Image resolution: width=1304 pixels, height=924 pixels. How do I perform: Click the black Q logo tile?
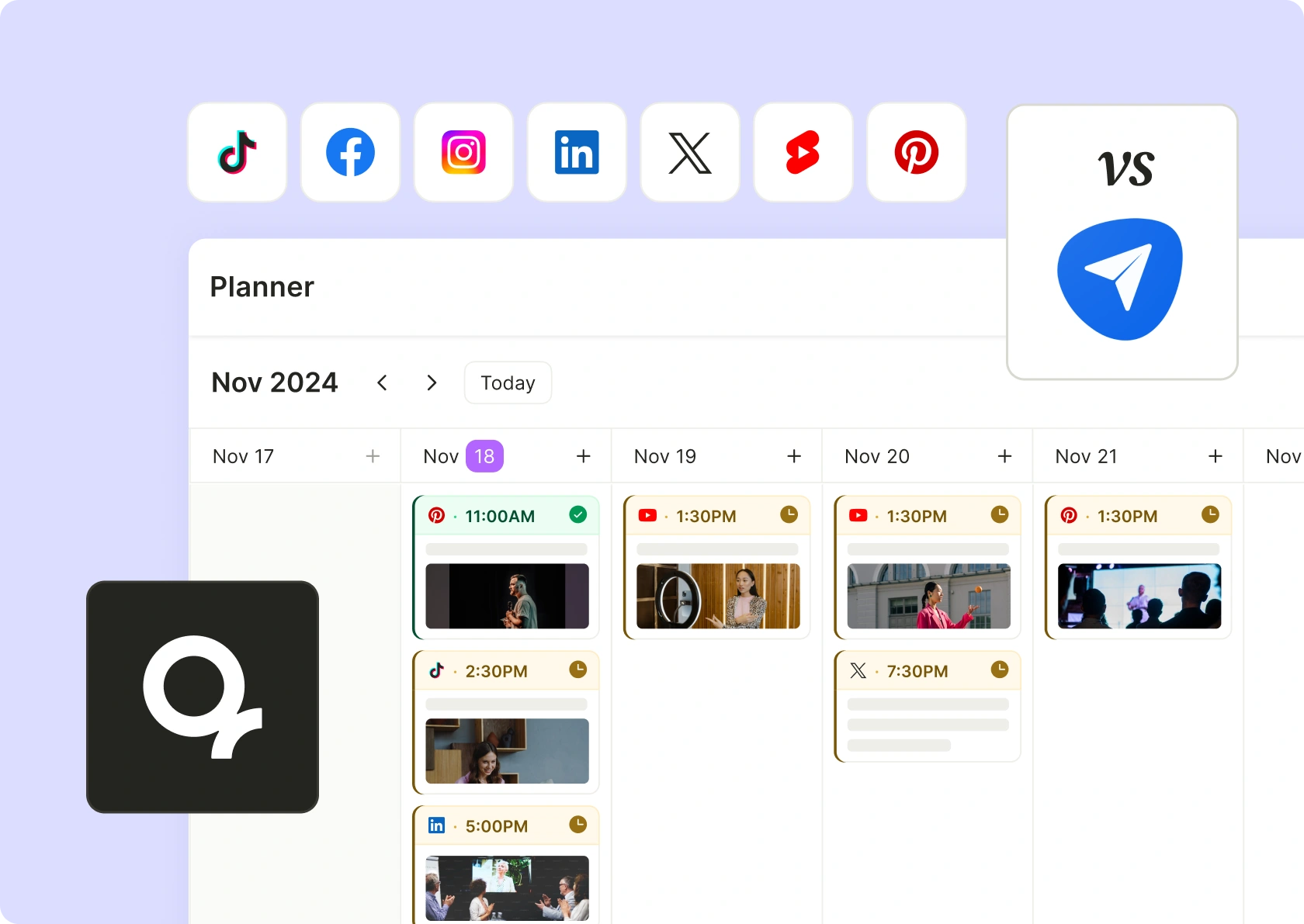[203, 697]
